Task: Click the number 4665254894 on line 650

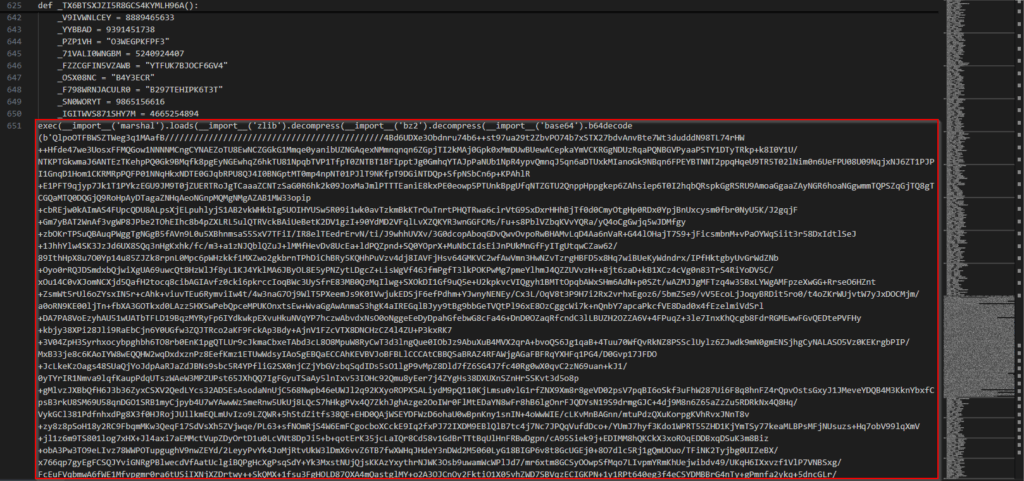Action: click(x=181, y=116)
